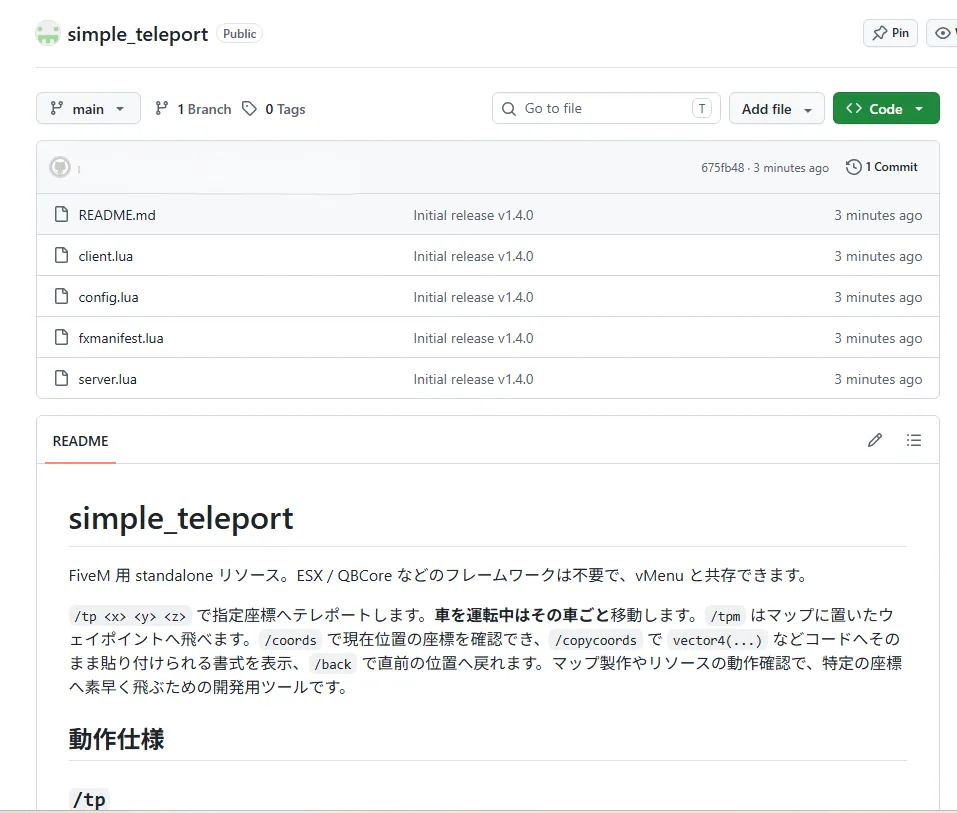The height and width of the screenshot is (813, 957).
Task: Open the fxmanifest.lua file
Action: tap(121, 338)
